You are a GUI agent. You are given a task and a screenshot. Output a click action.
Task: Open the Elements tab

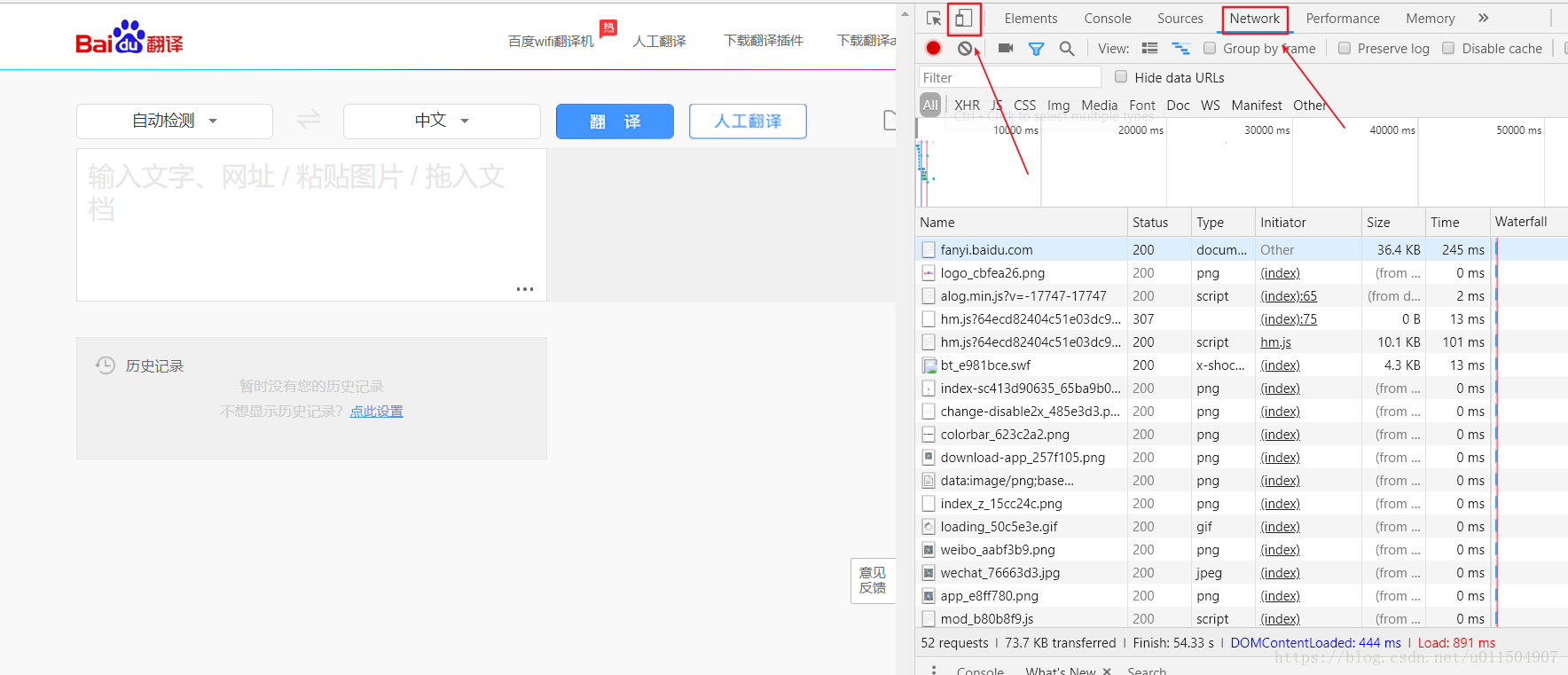1031,19
